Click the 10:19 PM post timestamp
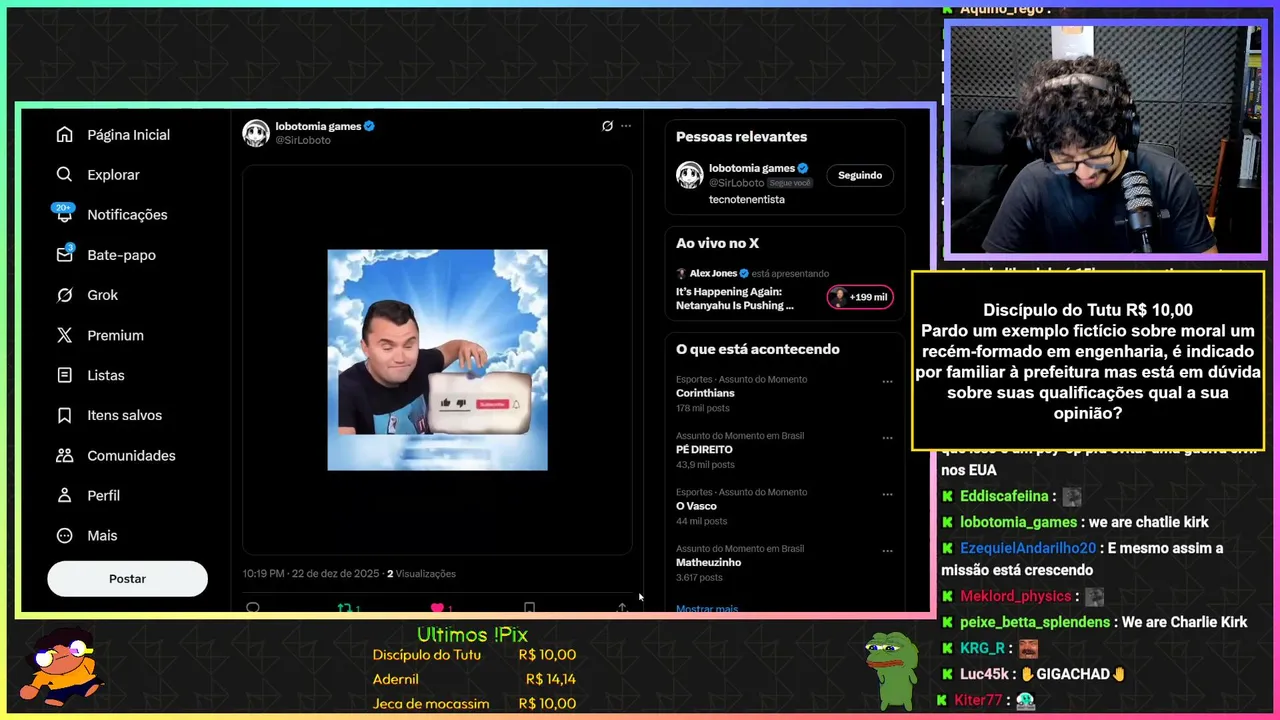This screenshot has height=720, width=1280. coord(310,574)
